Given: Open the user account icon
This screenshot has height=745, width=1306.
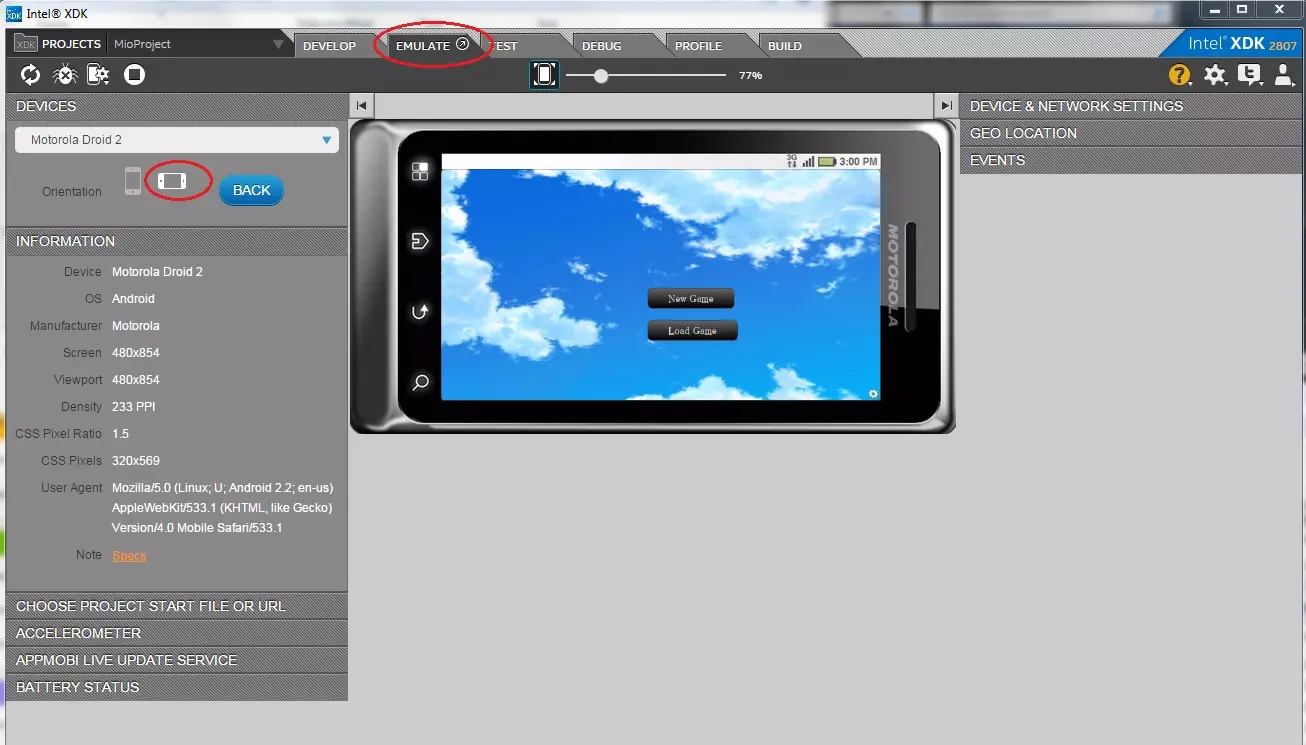Looking at the screenshot, I should point(1283,75).
